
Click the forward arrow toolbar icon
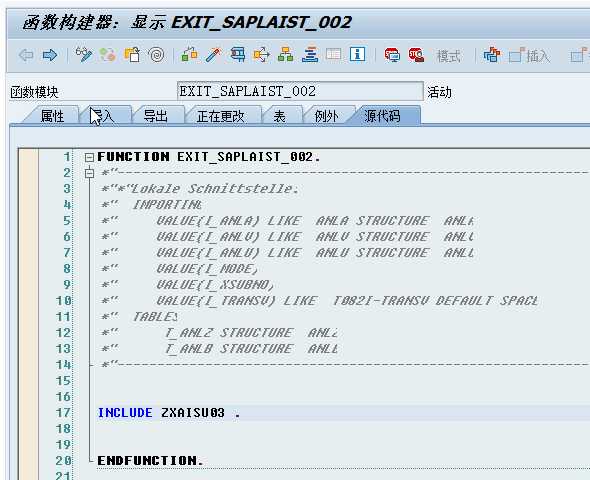tap(50, 55)
